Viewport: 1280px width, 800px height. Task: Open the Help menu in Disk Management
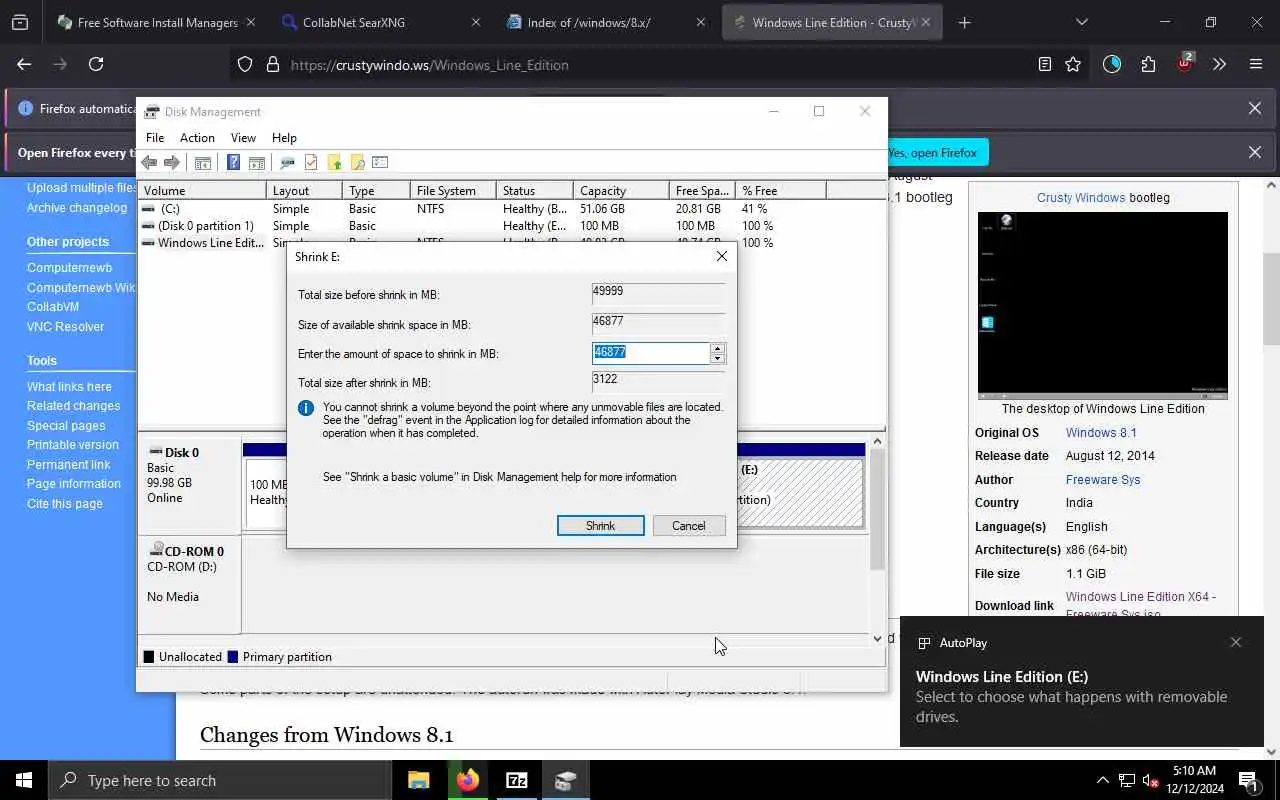click(x=284, y=137)
